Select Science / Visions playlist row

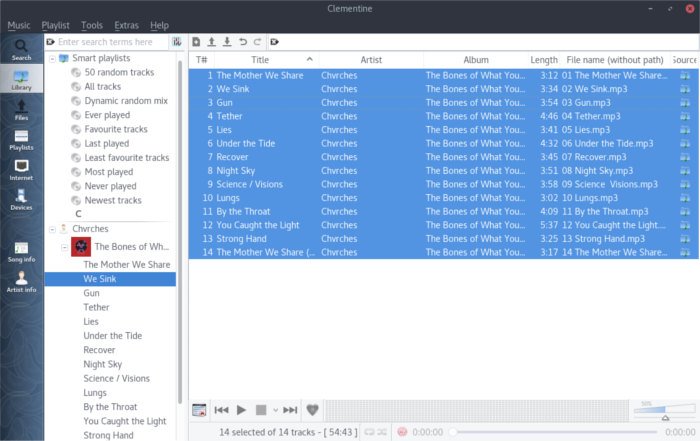443,184
